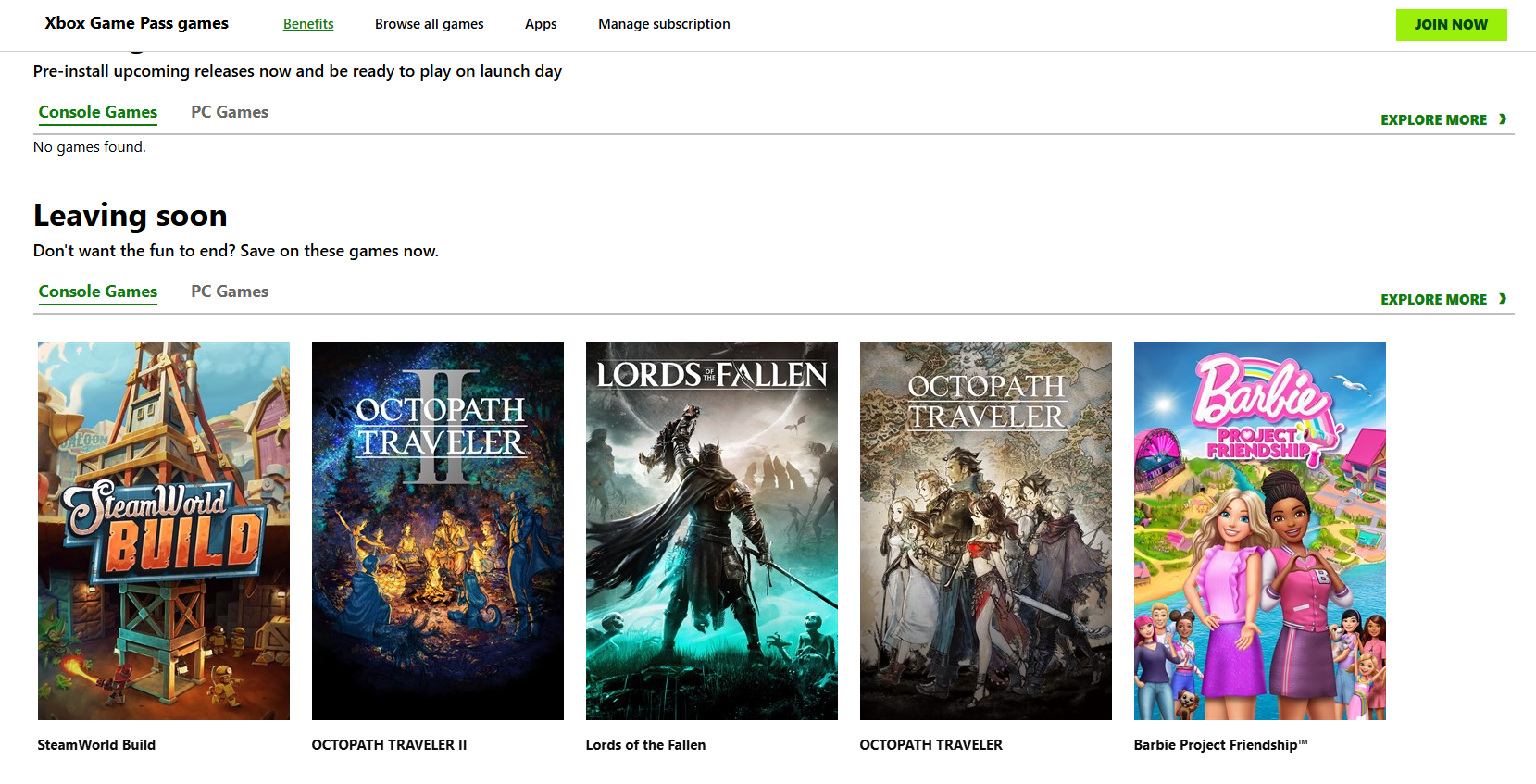Go to Browse all games
1536x784 pixels.
(429, 24)
